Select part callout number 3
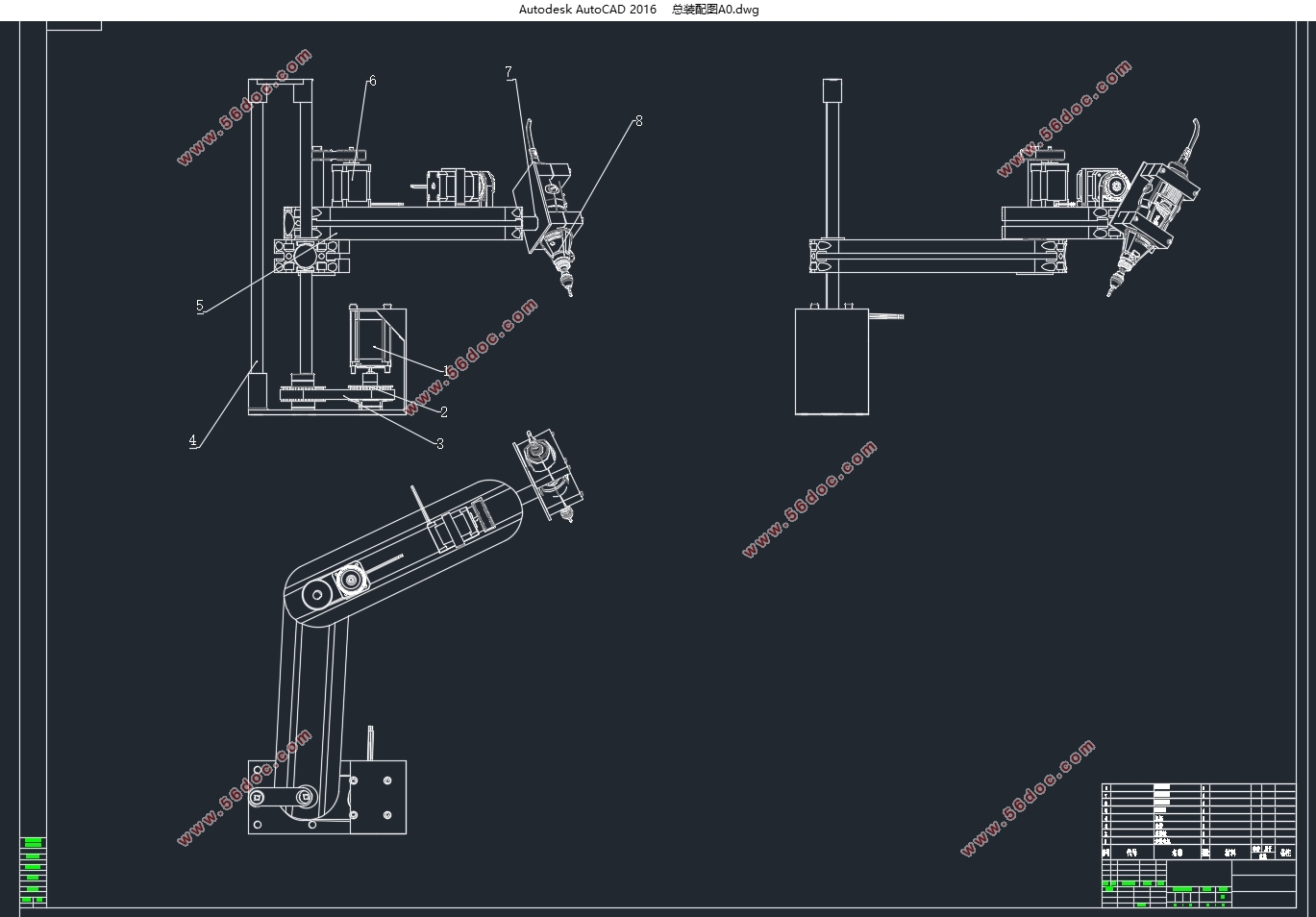The height and width of the screenshot is (917, 1316). [x=440, y=443]
